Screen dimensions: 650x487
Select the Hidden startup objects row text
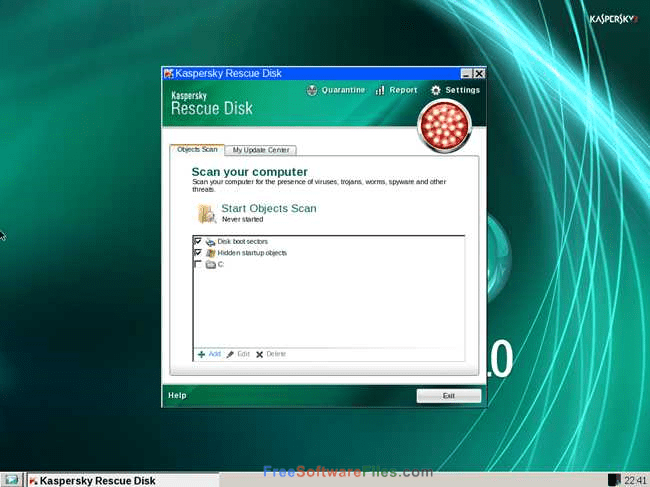pos(252,253)
